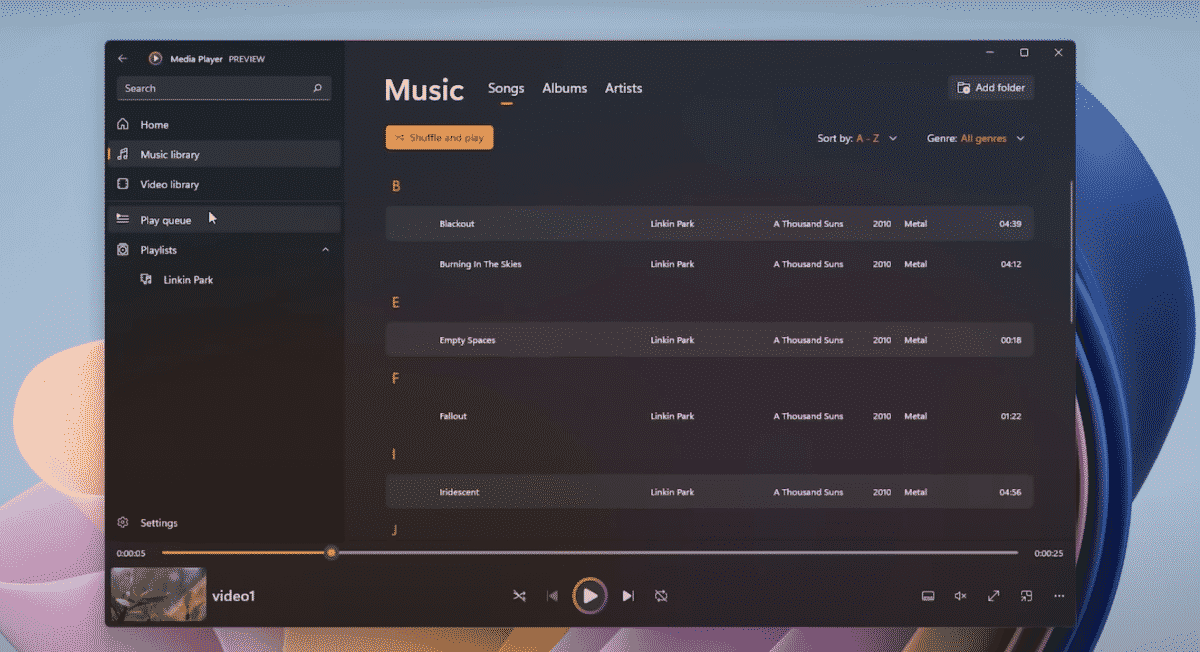1200x652 pixels.
Task: Open Music library in the sidebar
Action: click(x=224, y=154)
